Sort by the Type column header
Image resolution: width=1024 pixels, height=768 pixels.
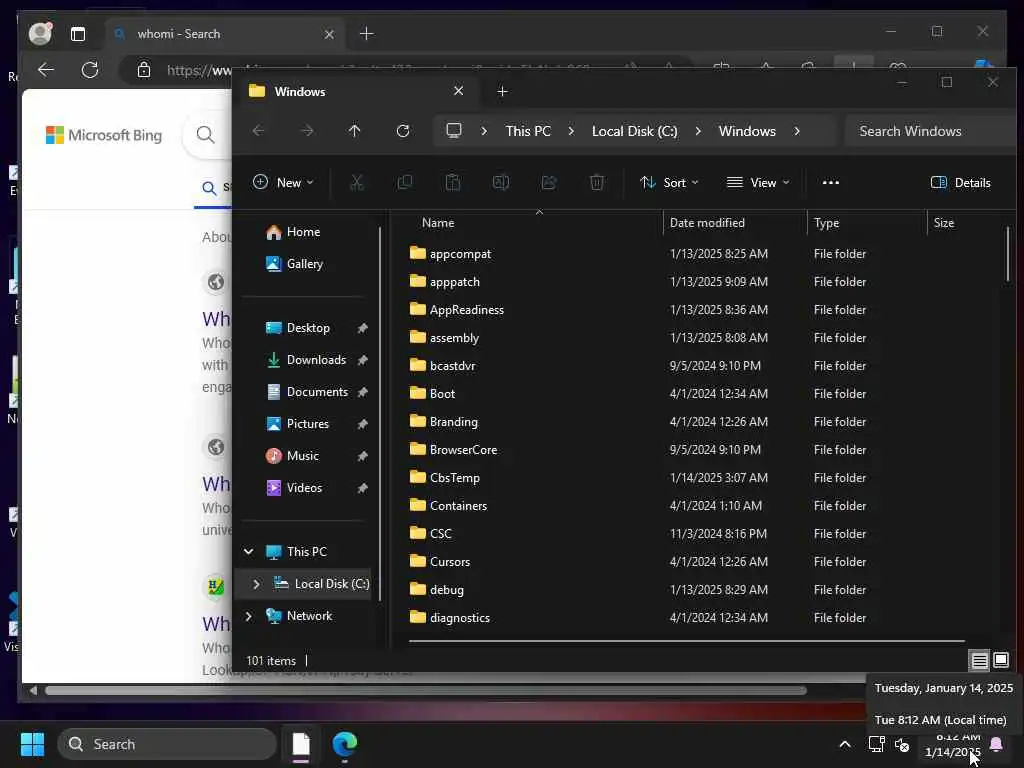(x=867, y=223)
